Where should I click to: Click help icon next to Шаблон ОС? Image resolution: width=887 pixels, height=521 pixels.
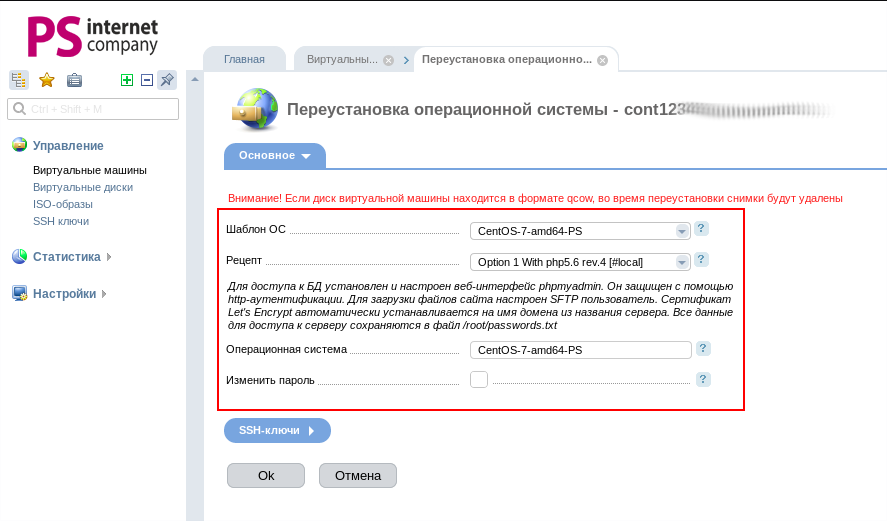(702, 229)
